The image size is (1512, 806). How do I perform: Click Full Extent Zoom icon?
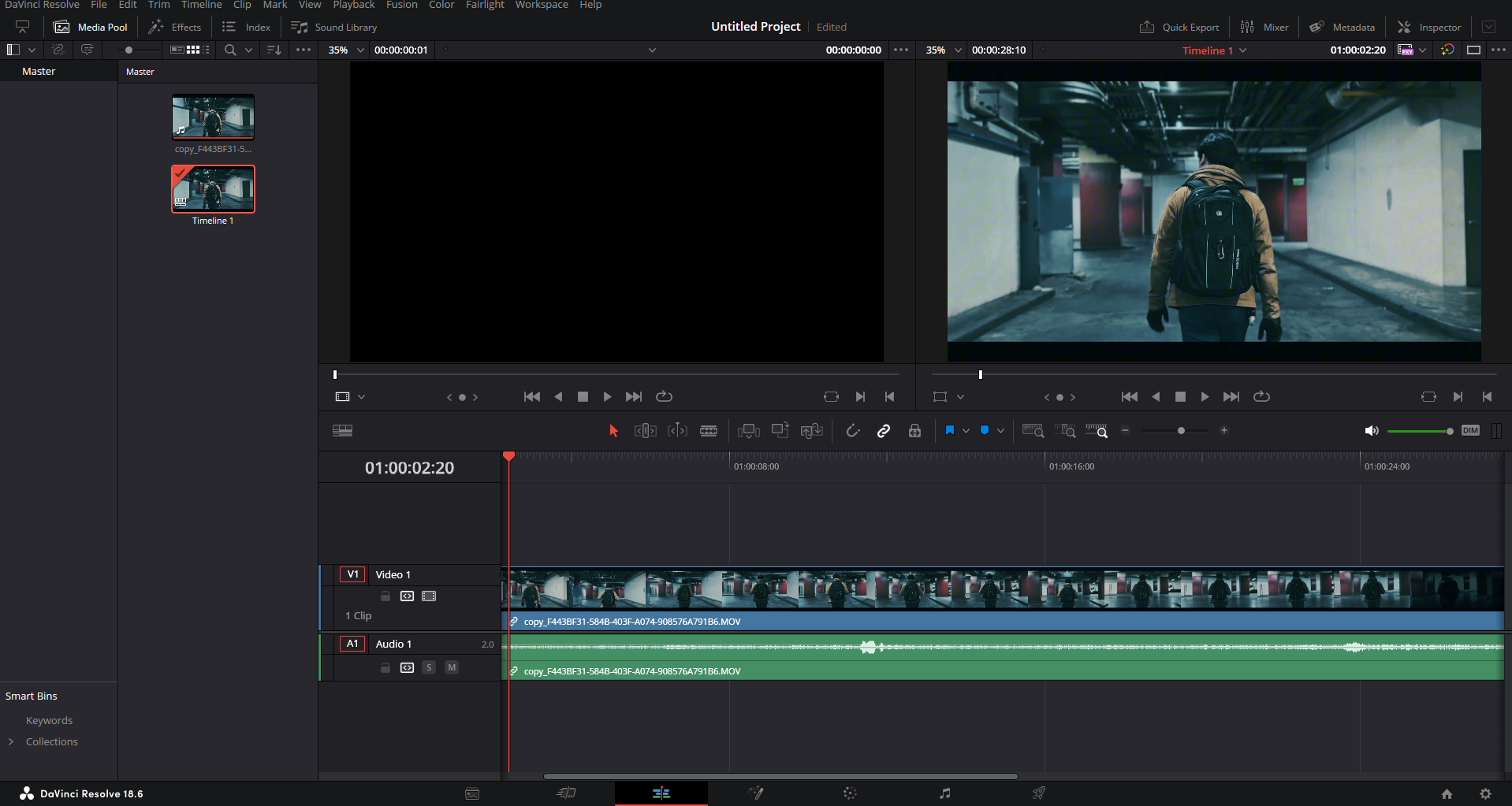pyautogui.click(x=1033, y=430)
